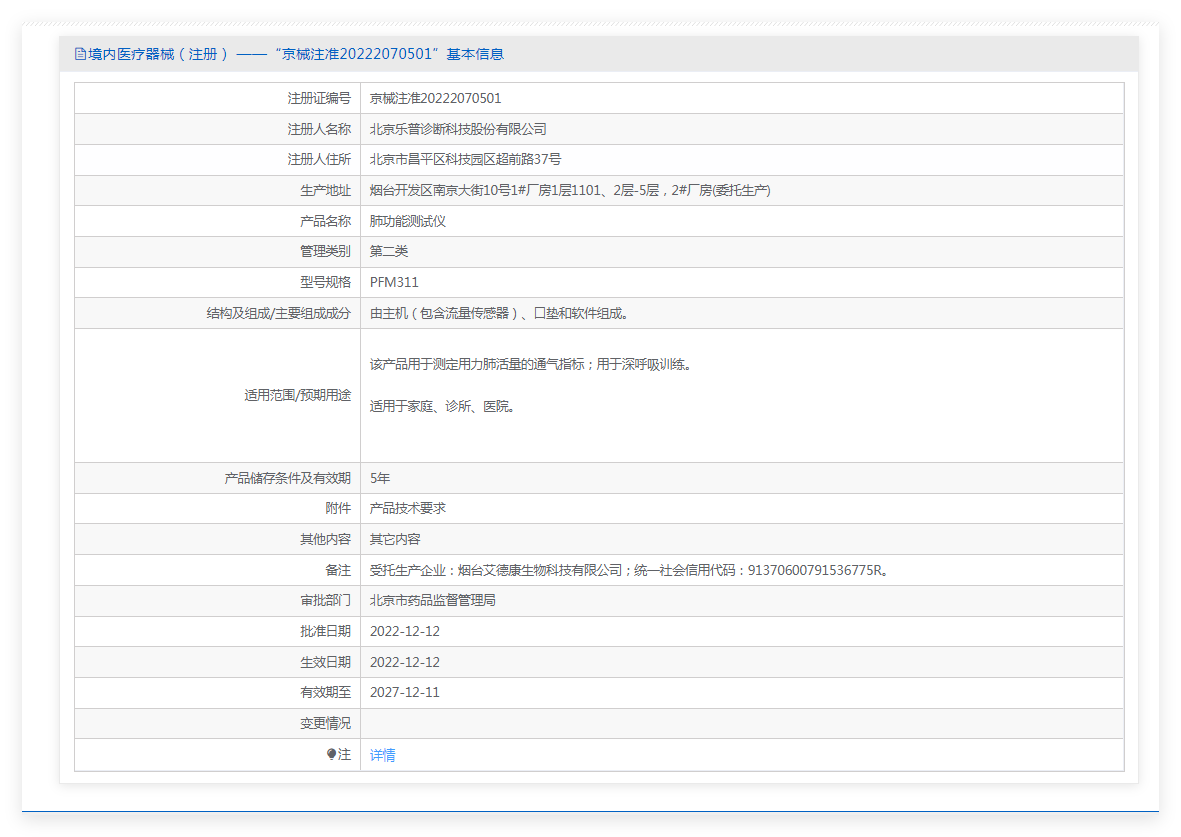Click the lightbulb note icon beside 注
Image resolution: width=1181 pixels, height=837 pixels.
coord(331,754)
